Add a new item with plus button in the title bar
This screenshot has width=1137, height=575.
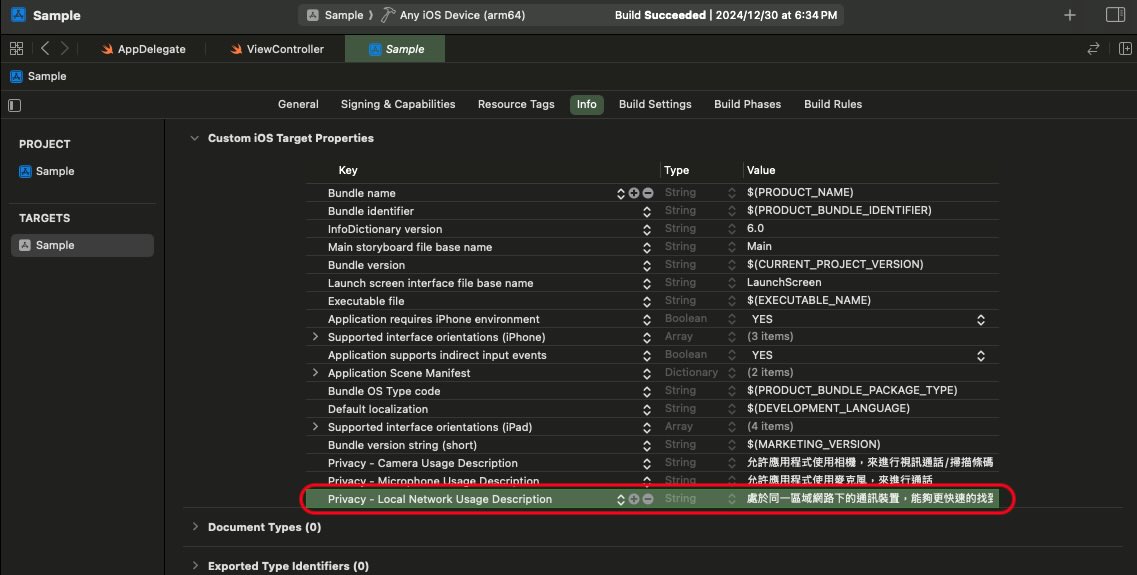point(1070,15)
